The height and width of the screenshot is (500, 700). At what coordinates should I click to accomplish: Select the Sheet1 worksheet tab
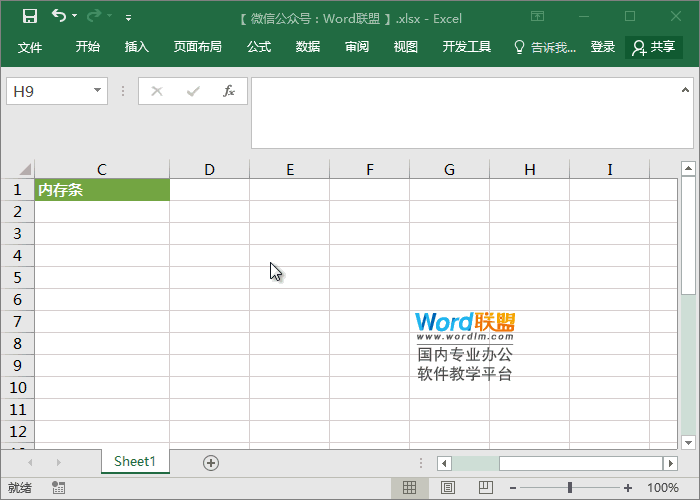[x=135, y=461]
